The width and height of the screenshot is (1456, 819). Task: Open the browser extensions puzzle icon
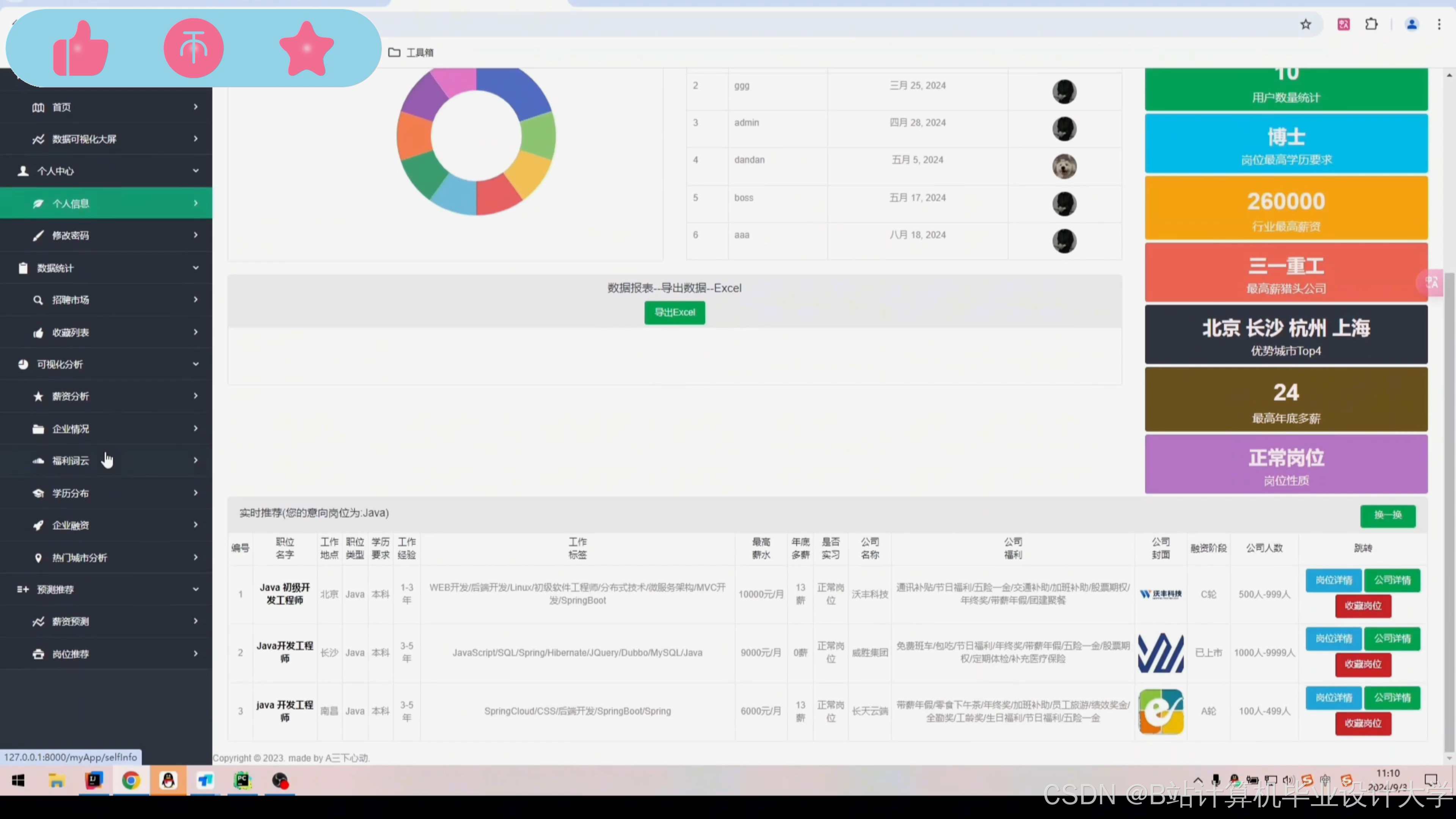pos(1371,24)
